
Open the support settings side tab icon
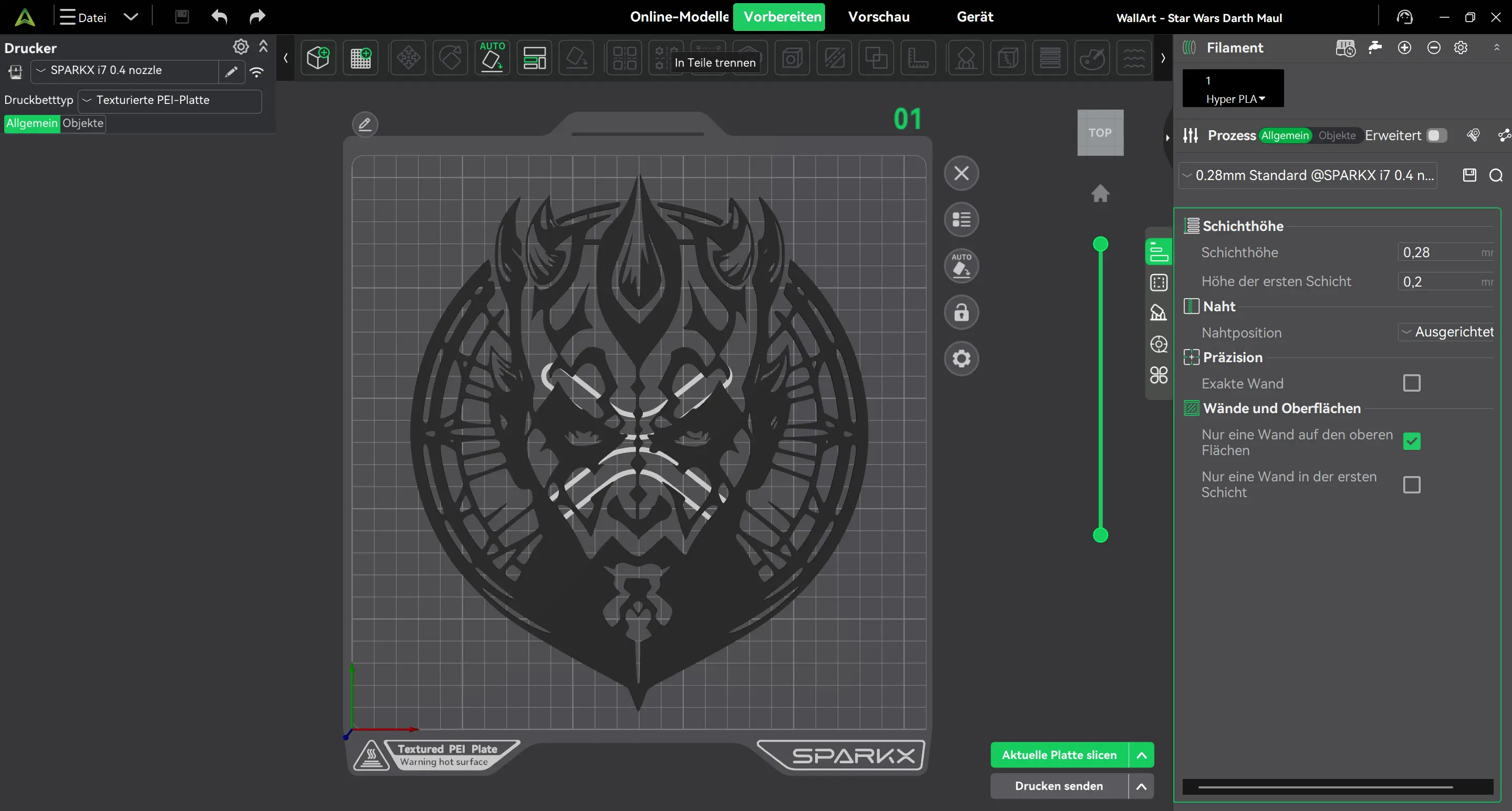(1159, 313)
